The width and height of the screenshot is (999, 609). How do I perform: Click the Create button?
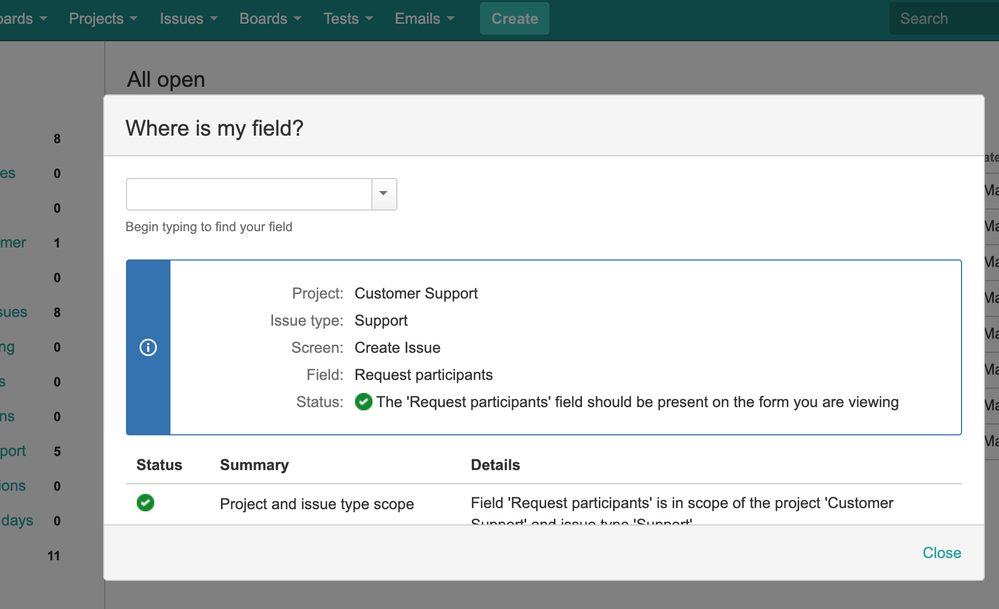[514, 19]
